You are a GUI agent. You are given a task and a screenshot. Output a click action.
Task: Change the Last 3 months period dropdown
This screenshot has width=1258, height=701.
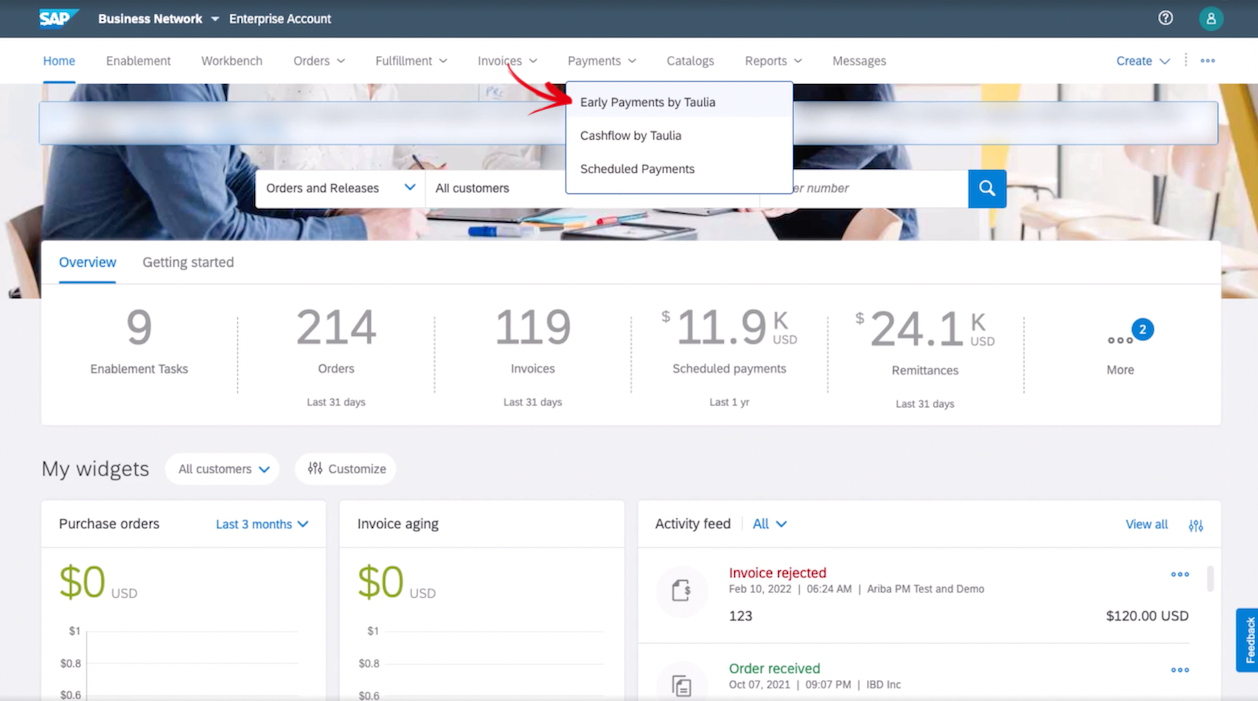(x=262, y=524)
